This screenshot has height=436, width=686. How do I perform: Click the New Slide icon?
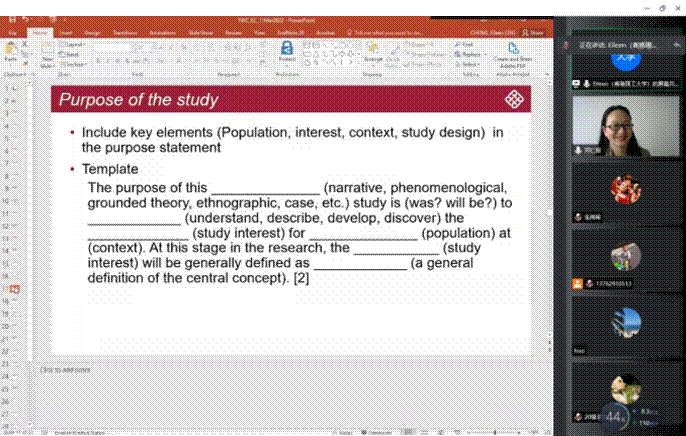click(46, 53)
